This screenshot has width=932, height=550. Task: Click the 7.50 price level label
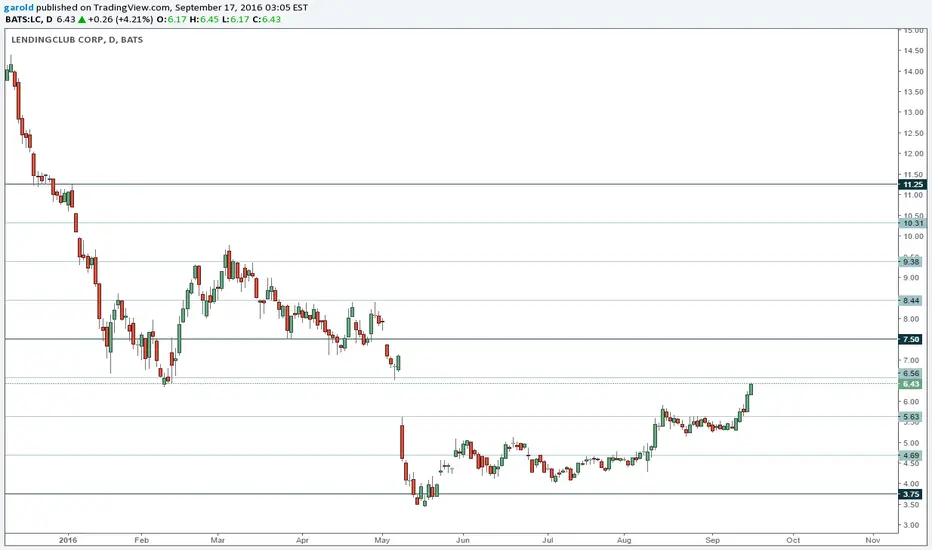912,340
